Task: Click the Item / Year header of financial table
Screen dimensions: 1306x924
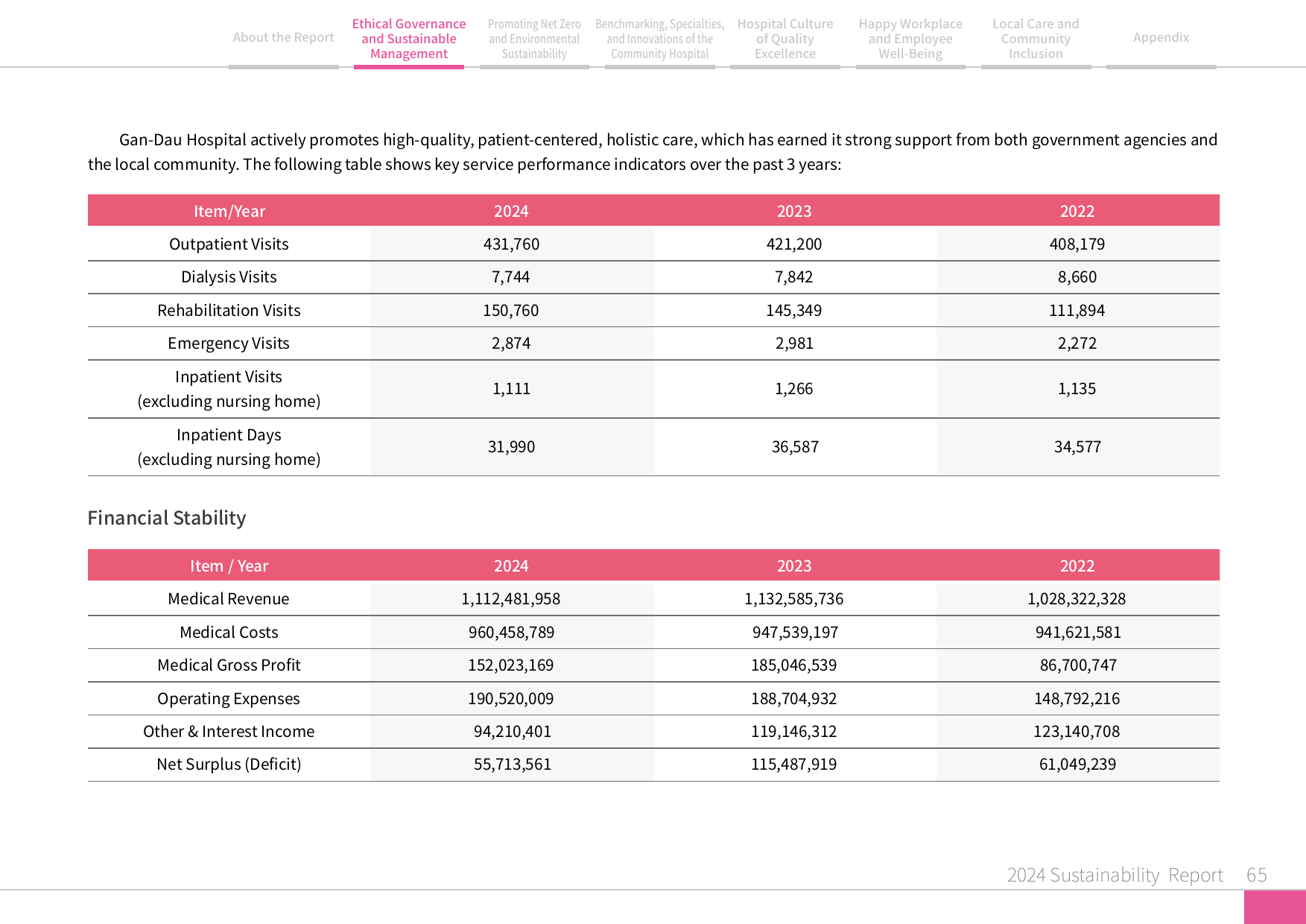Action: (x=229, y=566)
